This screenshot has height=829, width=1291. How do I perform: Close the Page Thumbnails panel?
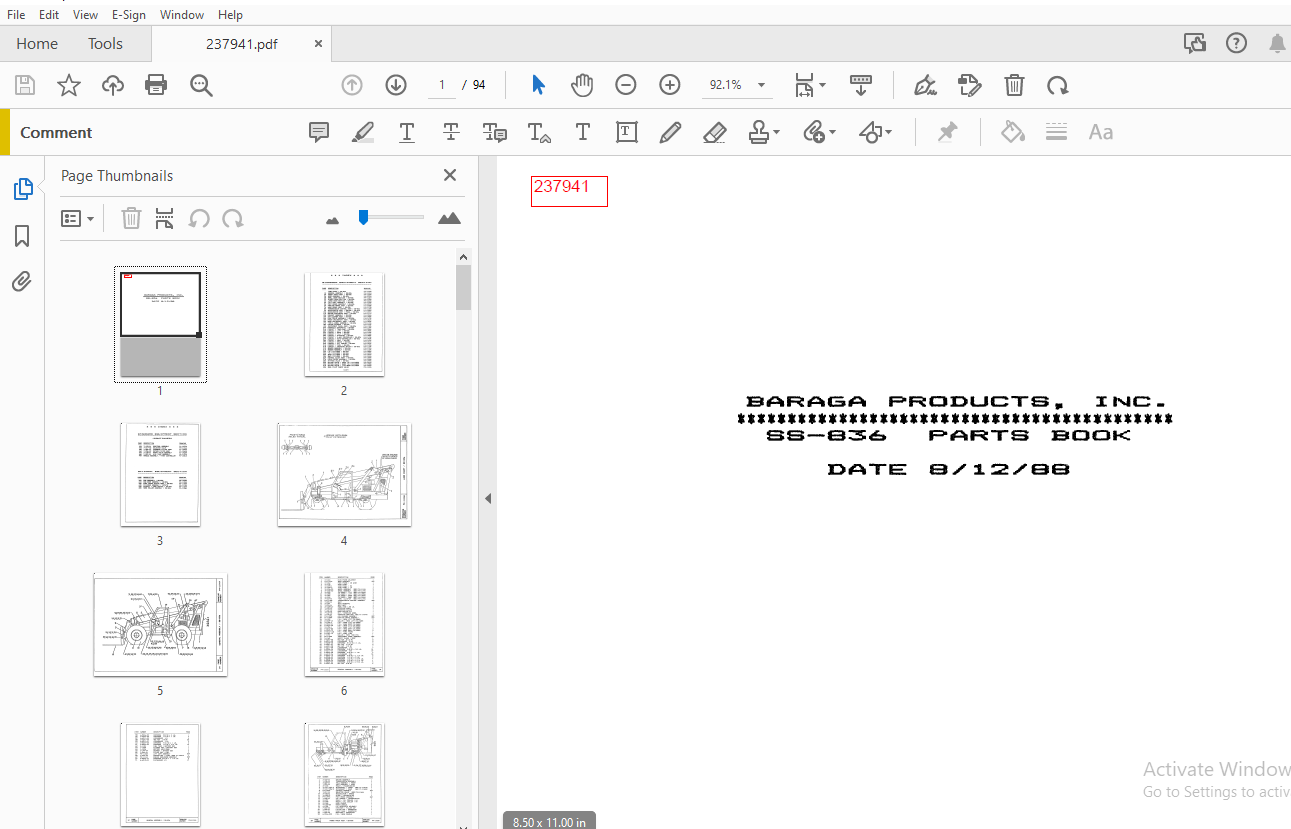[x=450, y=175]
